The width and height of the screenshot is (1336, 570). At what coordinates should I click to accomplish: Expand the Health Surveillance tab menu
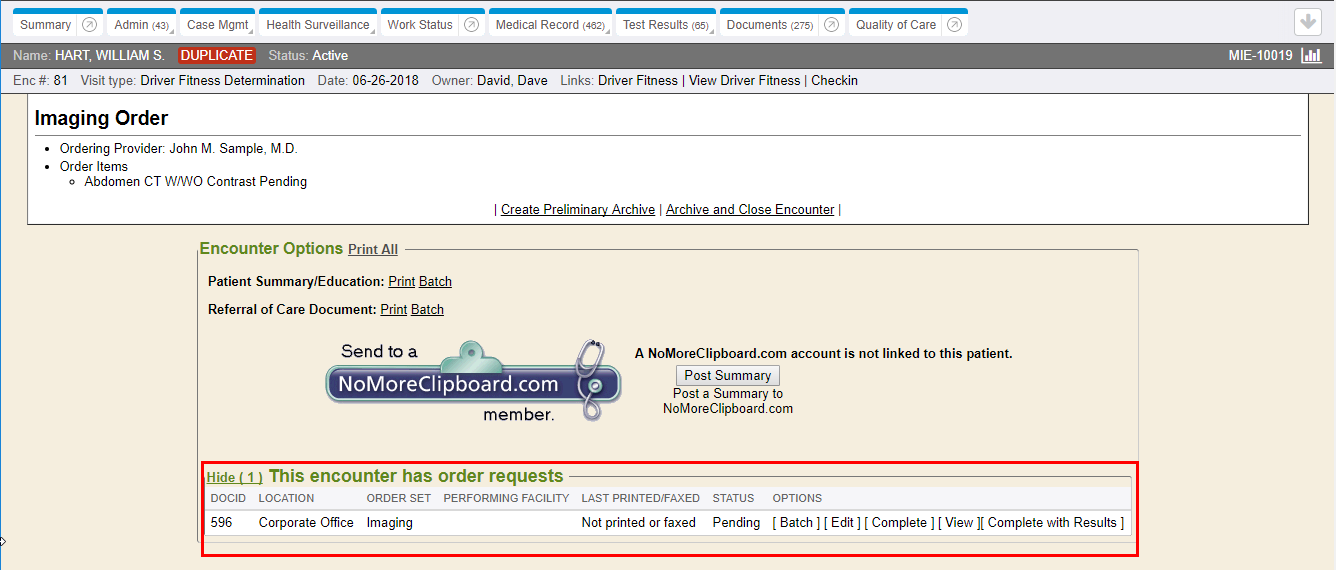pos(318,25)
